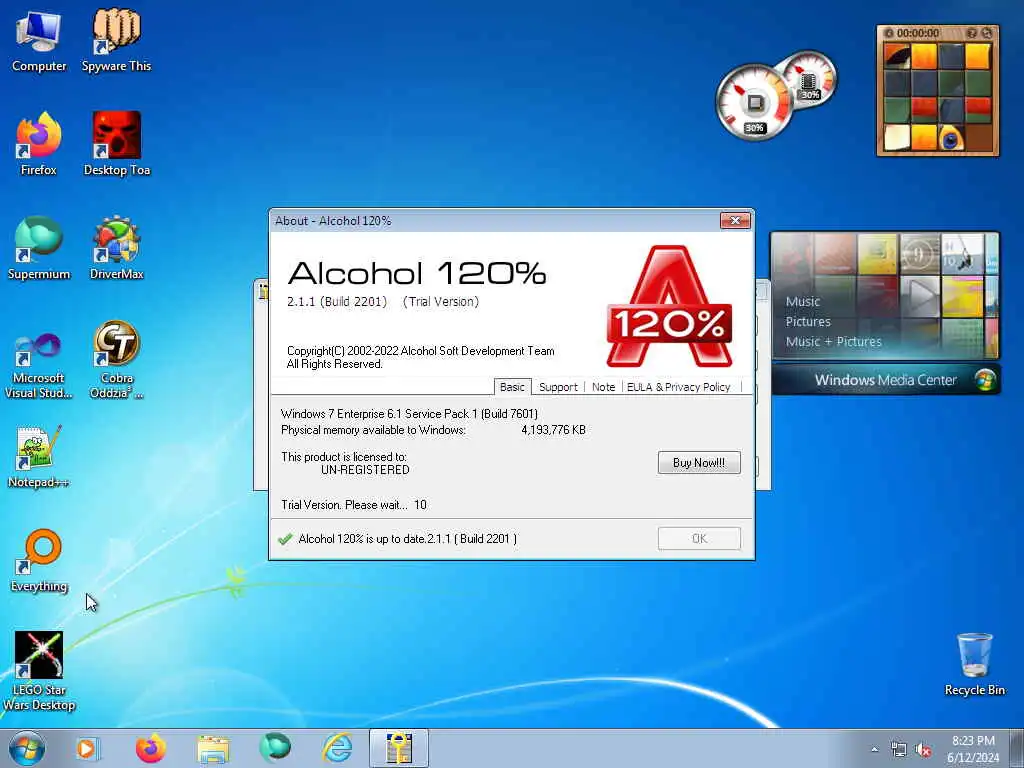The width and height of the screenshot is (1024, 768).
Task: Open Firefox from the taskbar
Action: coord(151,748)
